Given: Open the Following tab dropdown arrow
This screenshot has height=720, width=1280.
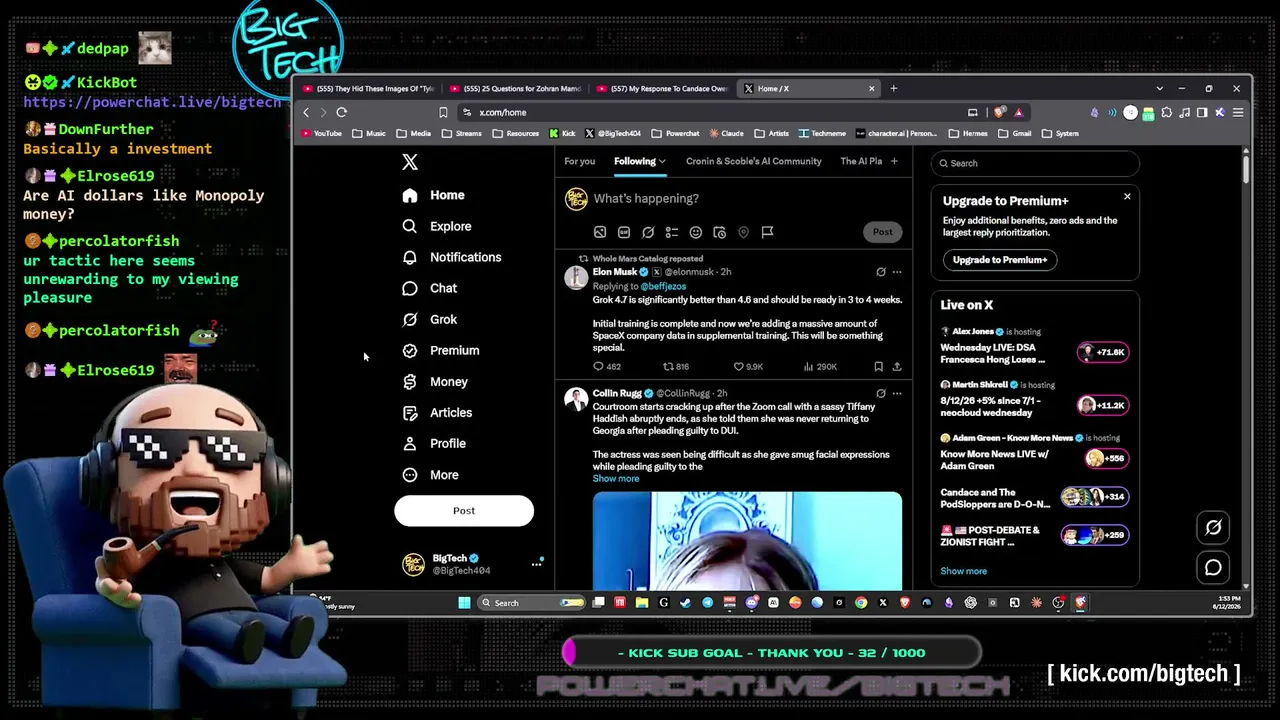Looking at the screenshot, I should coord(661,161).
